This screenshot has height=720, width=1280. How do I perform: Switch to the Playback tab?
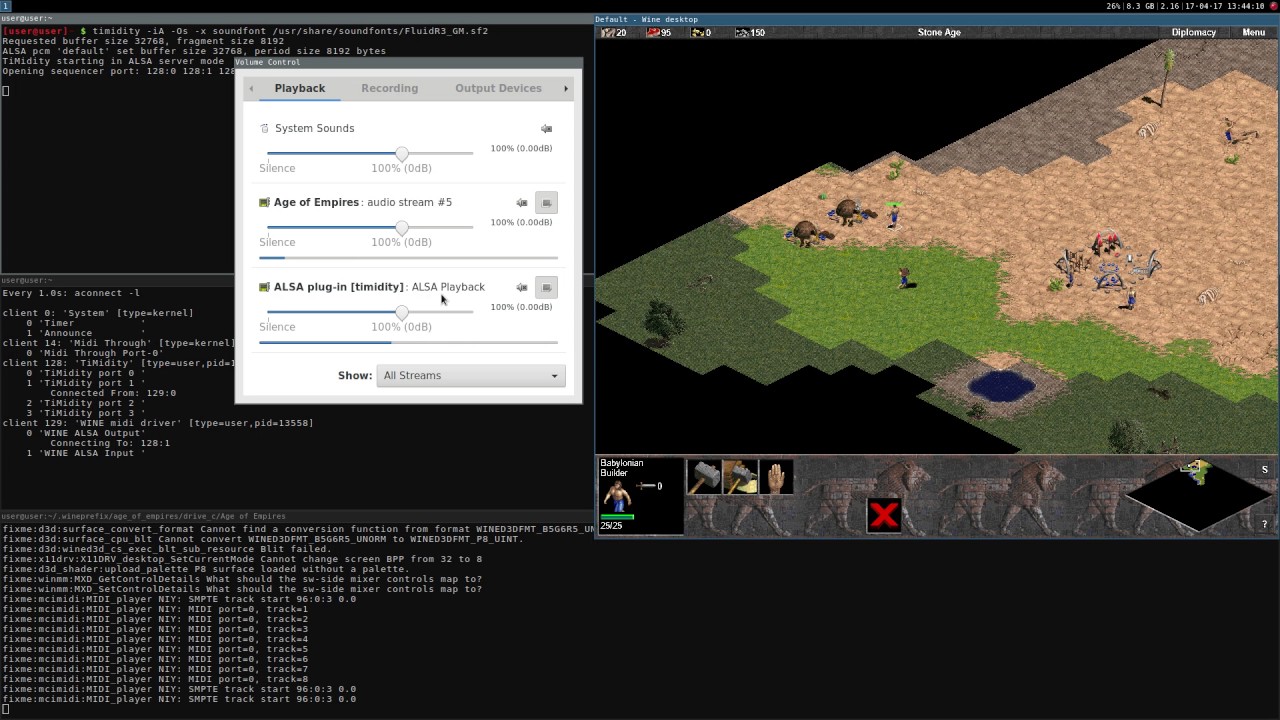click(x=300, y=88)
